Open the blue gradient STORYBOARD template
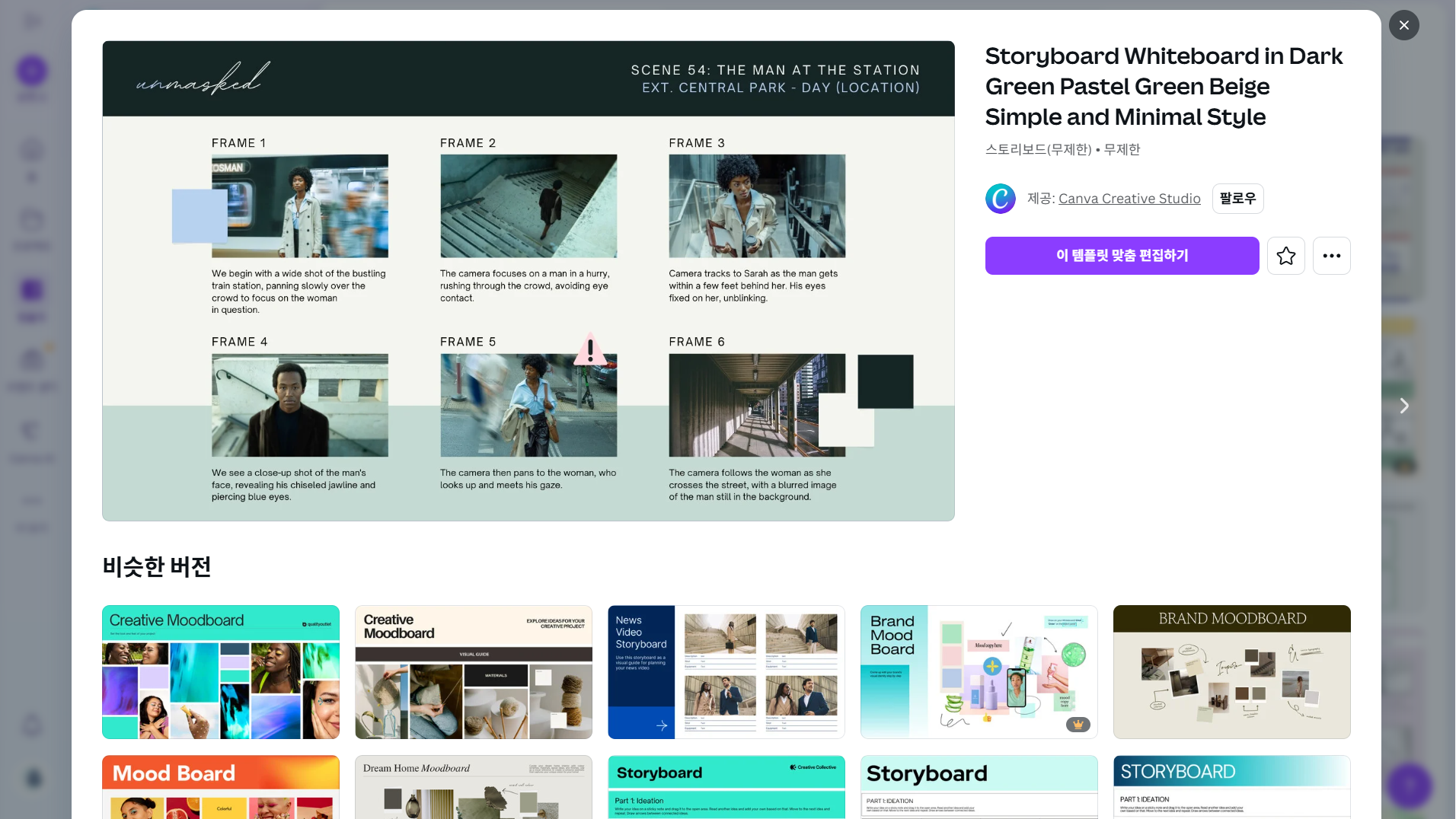The image size is (1456, 819). click(1231, 787)
